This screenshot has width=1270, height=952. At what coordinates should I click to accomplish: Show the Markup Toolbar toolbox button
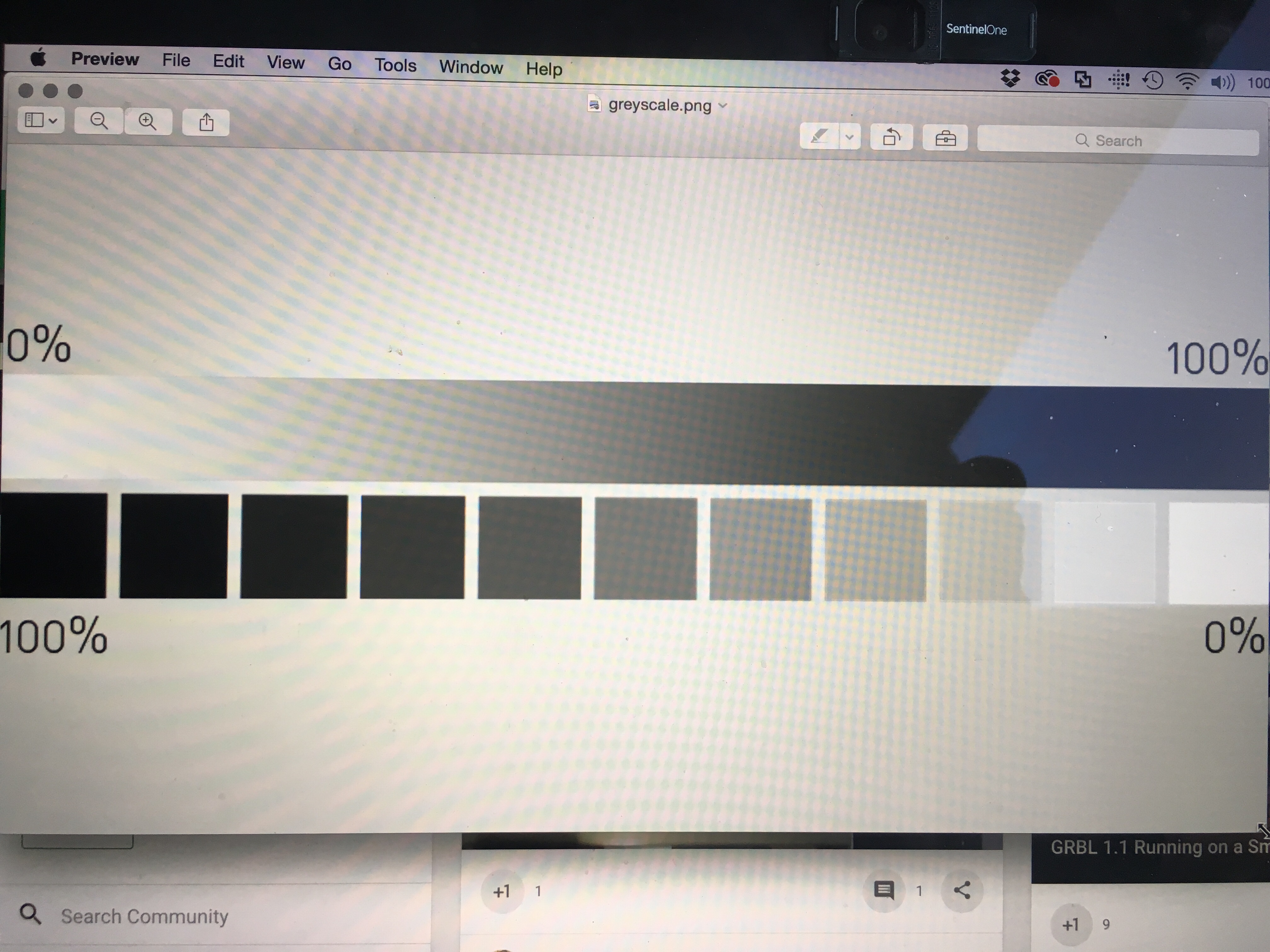click(x=945, y=138)
